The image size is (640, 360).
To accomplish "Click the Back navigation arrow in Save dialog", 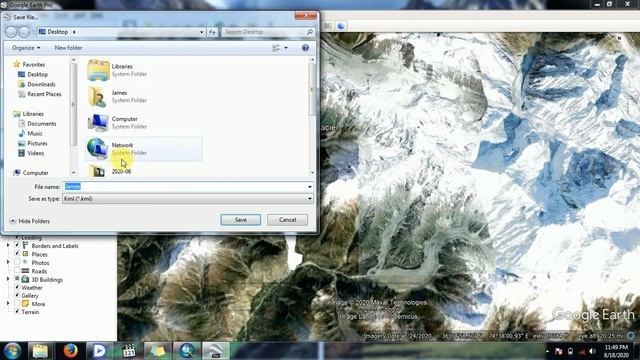I will click(11, 31).
